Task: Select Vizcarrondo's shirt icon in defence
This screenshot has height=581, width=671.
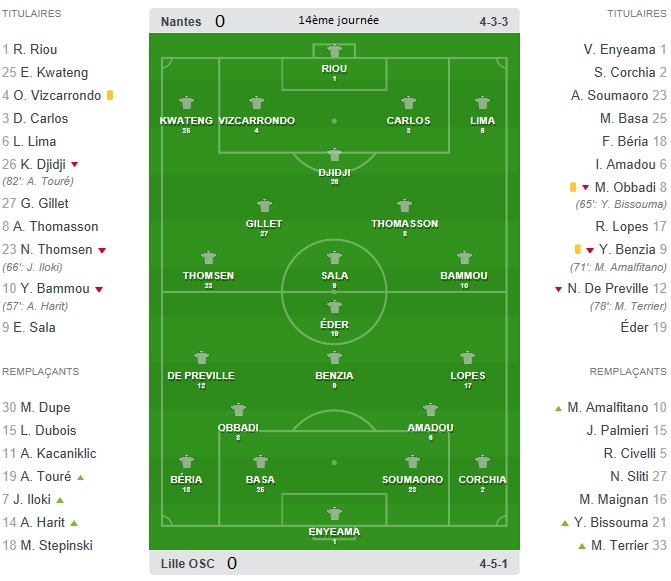Action: click(256, 103)
